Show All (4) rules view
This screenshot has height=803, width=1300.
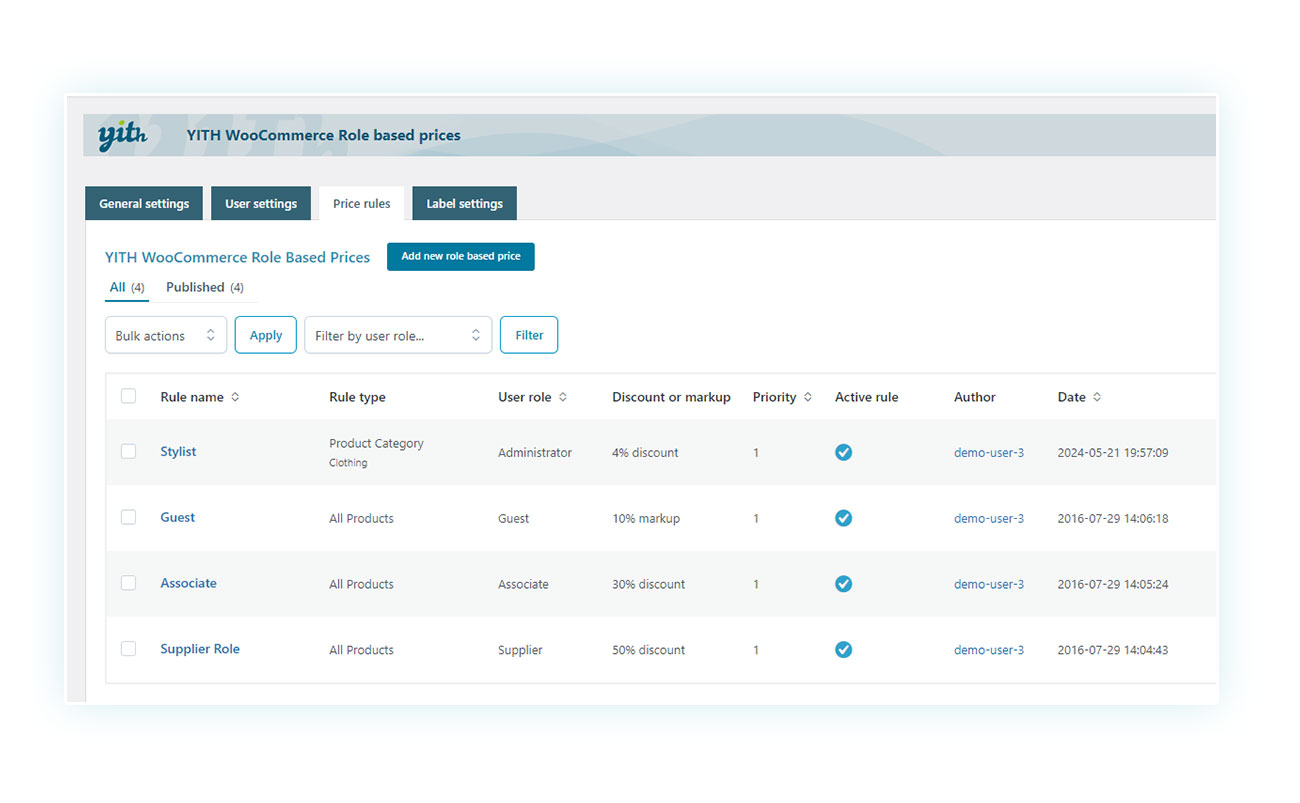pyautogui.click(x=127, y=287)
